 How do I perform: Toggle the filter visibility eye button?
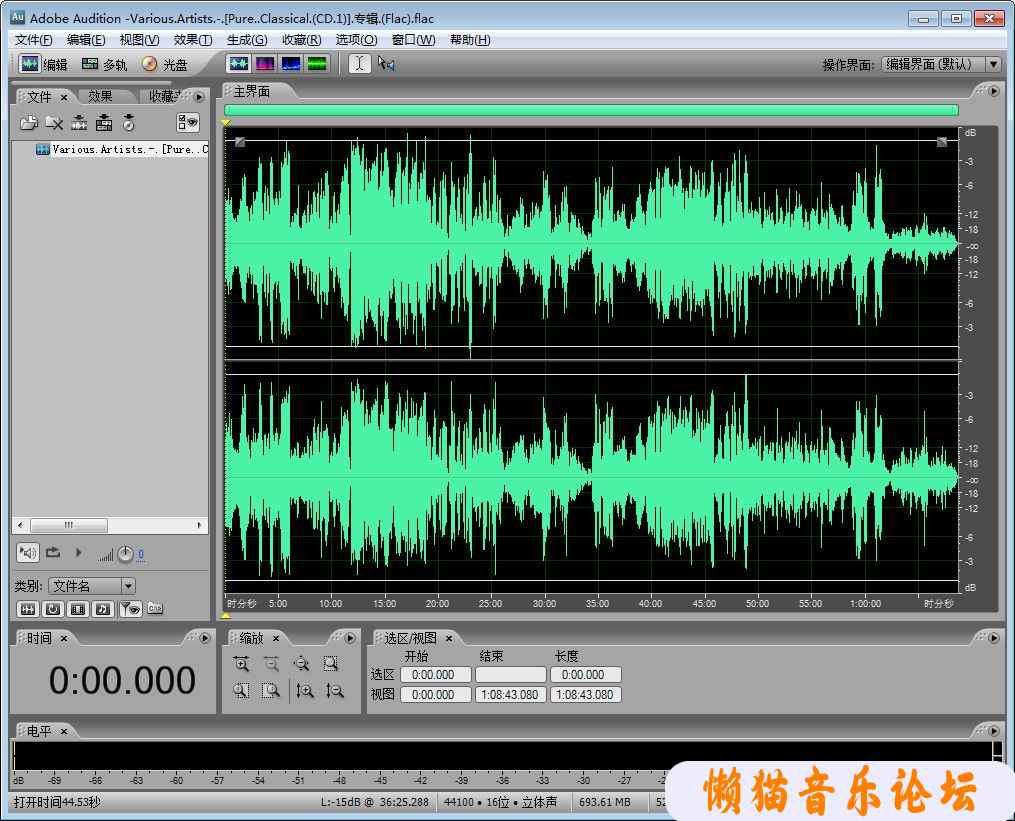tap(131, 609)
